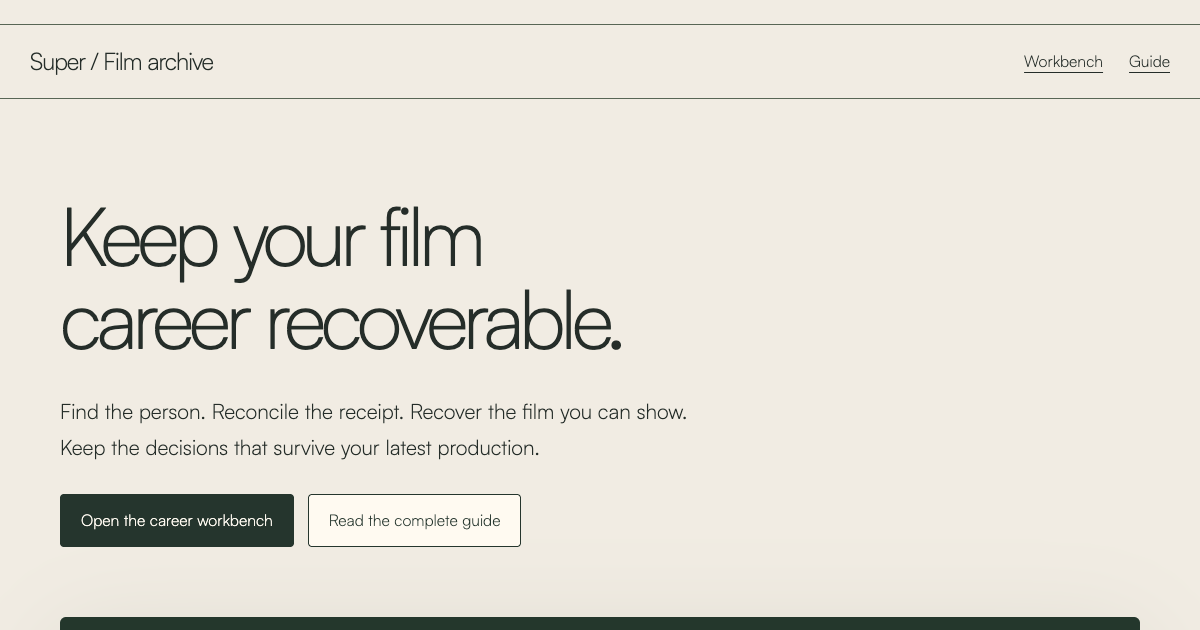Open the Guide navigation link
1200x630 pixels.
(x=1149, y=62)
